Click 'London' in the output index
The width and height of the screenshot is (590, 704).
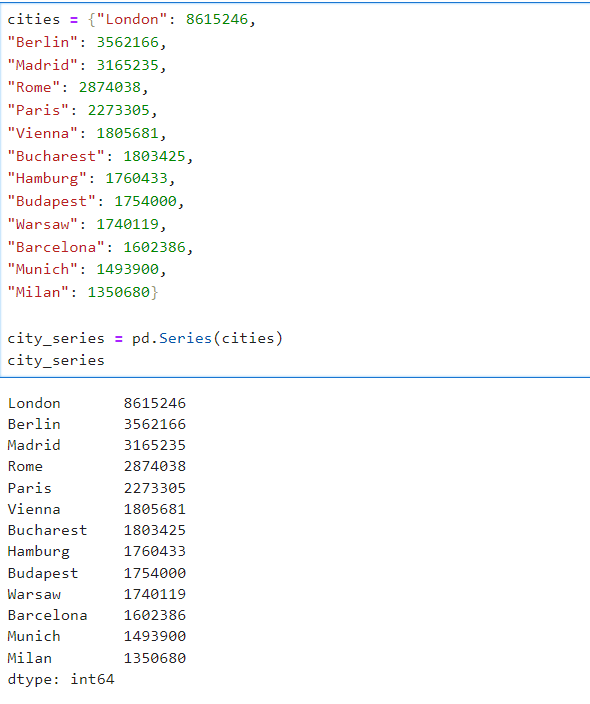pyautogui.click(x=34, y=403)
